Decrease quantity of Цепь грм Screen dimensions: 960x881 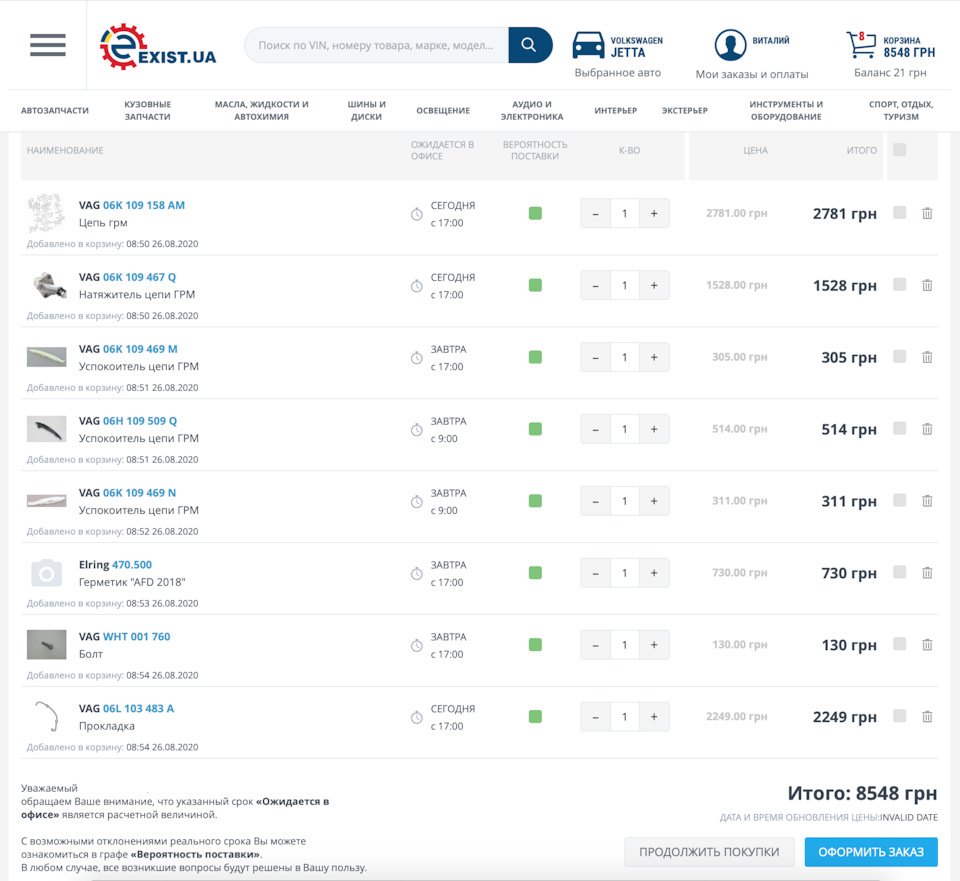click(595, 214)
